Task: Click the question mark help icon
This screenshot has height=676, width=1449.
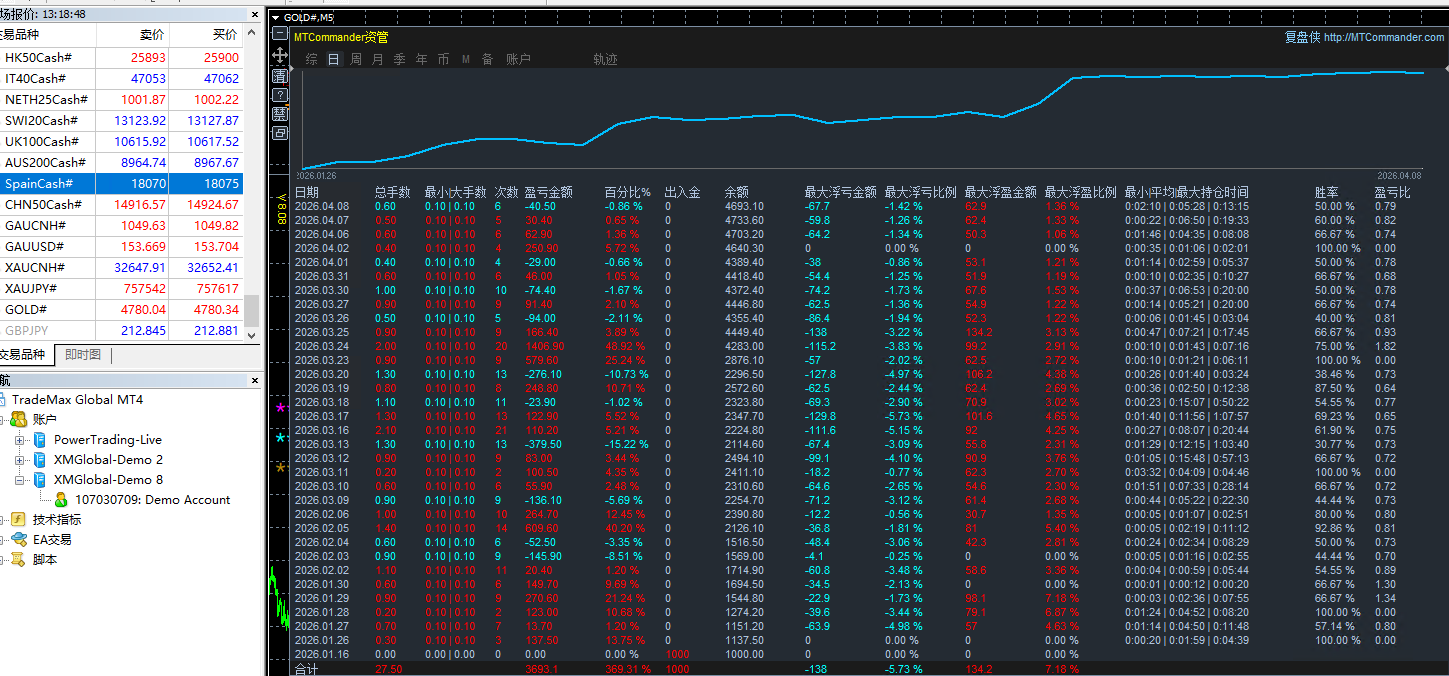Action: [x=280, y=95]
